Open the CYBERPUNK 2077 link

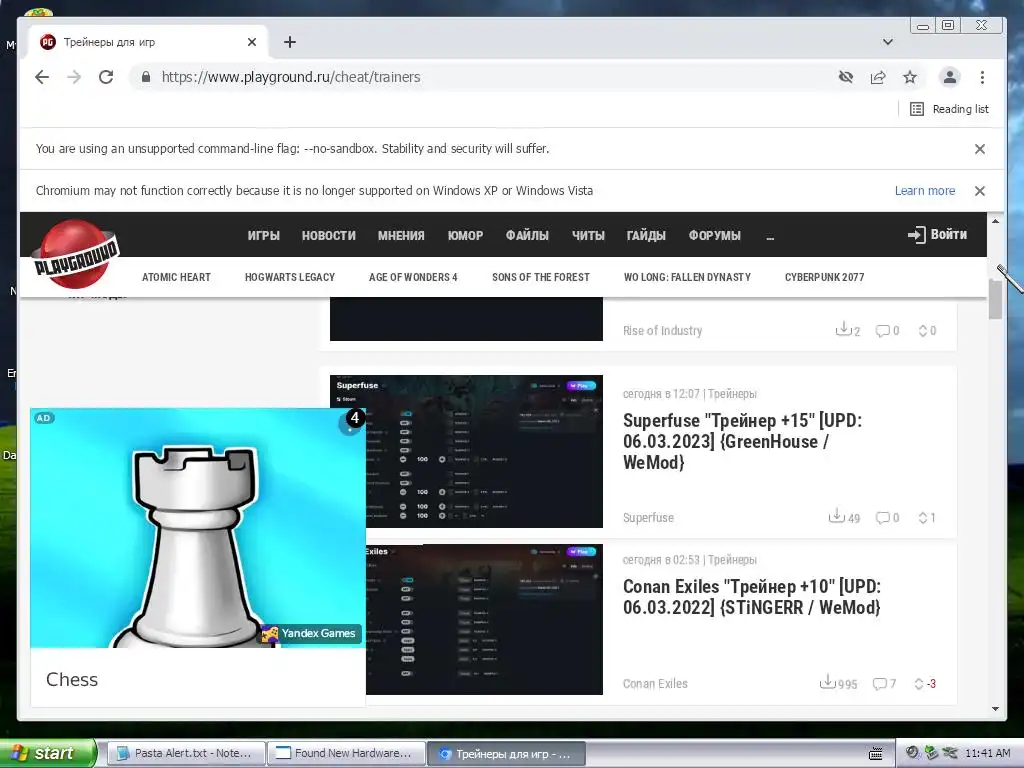click(824, 277)
